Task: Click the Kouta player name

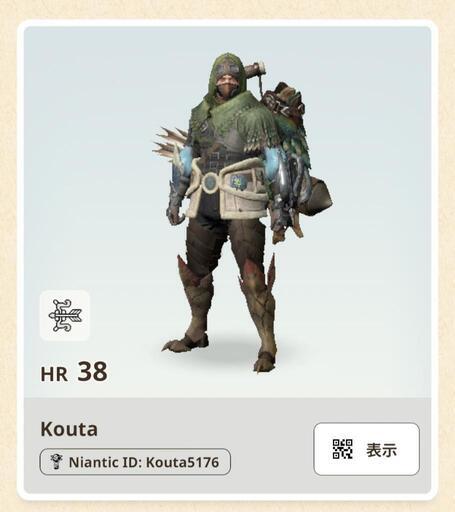Action: coord(69,429)
